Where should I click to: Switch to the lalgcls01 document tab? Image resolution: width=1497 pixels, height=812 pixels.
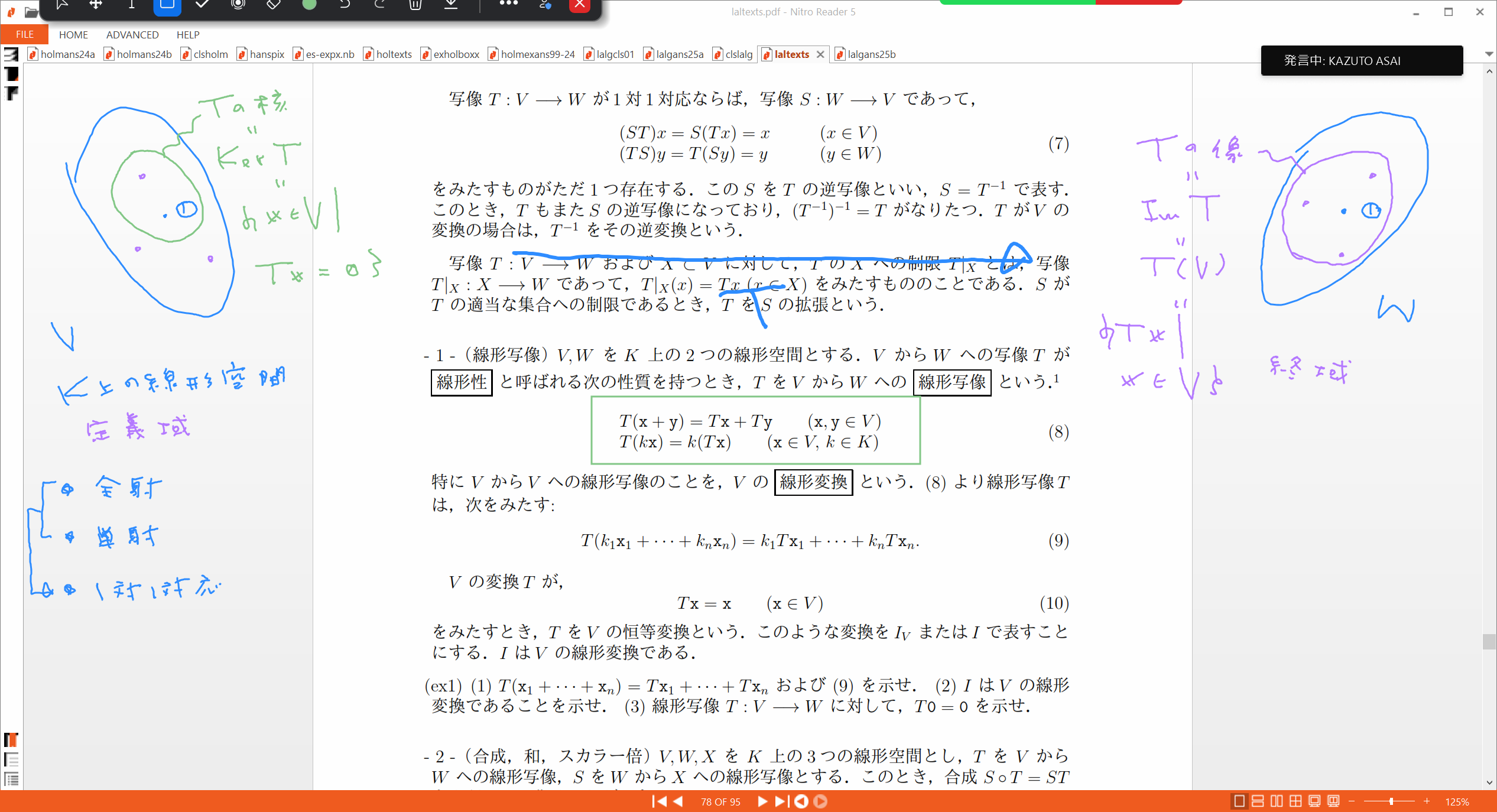click(609, 54)
